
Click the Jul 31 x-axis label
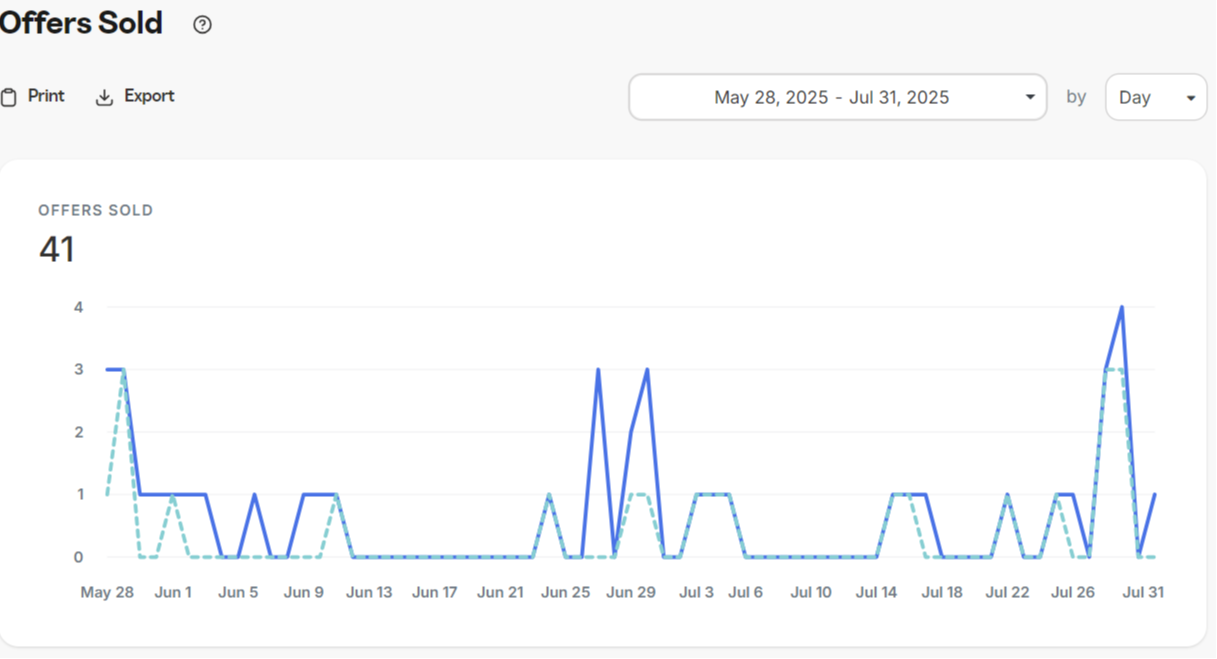pos(1143,592)
